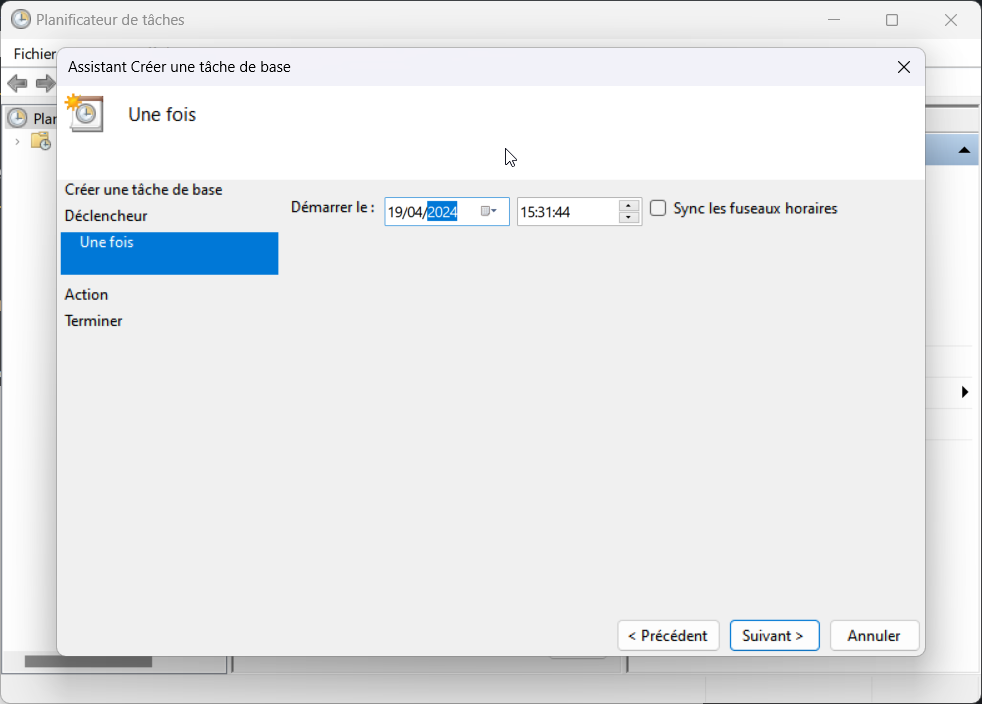Open the calendar picker on the date field

click(x=488, y=211)
